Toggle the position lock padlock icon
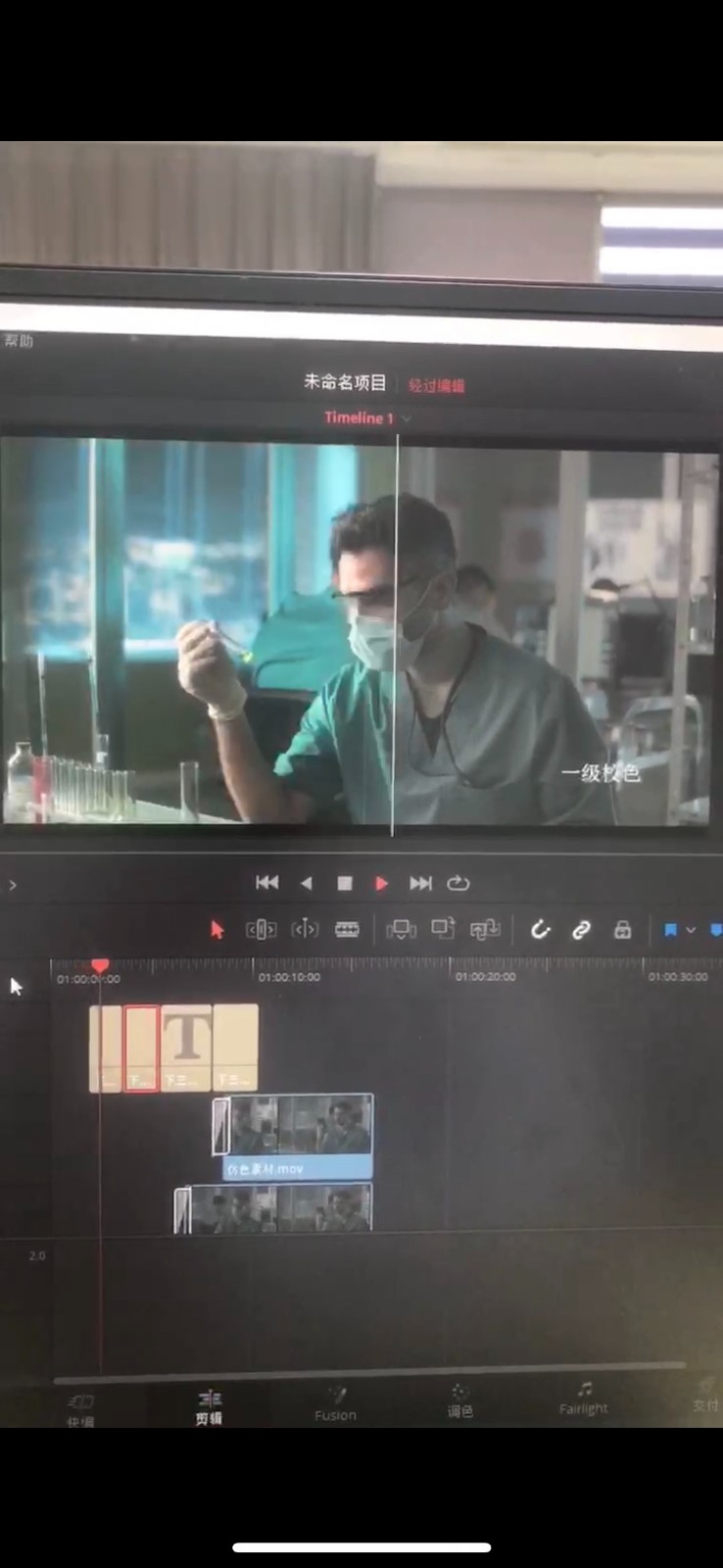This screenshot has width=723, height=1568. (622, 930)
